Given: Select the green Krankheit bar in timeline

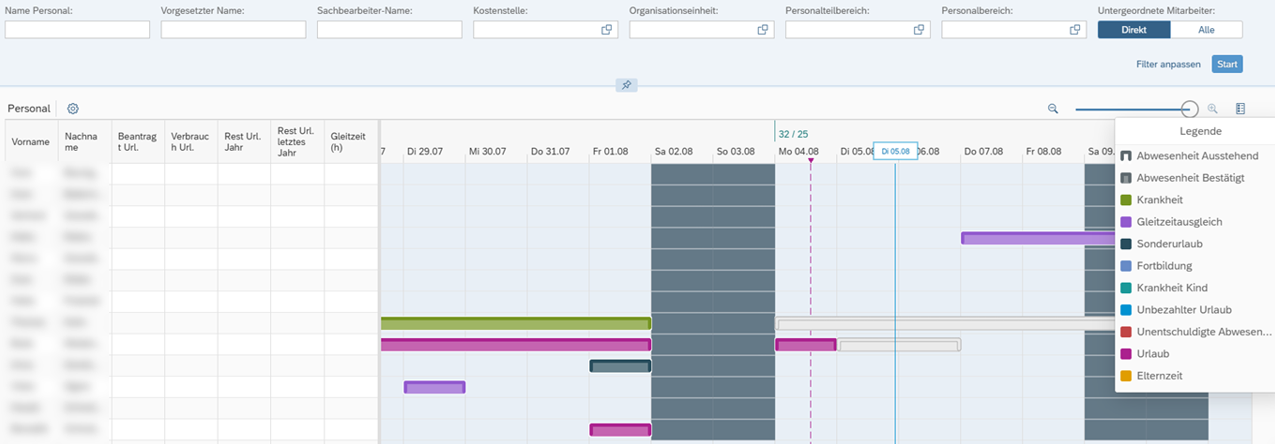Looking at the screenshot, I should point(515,323).
